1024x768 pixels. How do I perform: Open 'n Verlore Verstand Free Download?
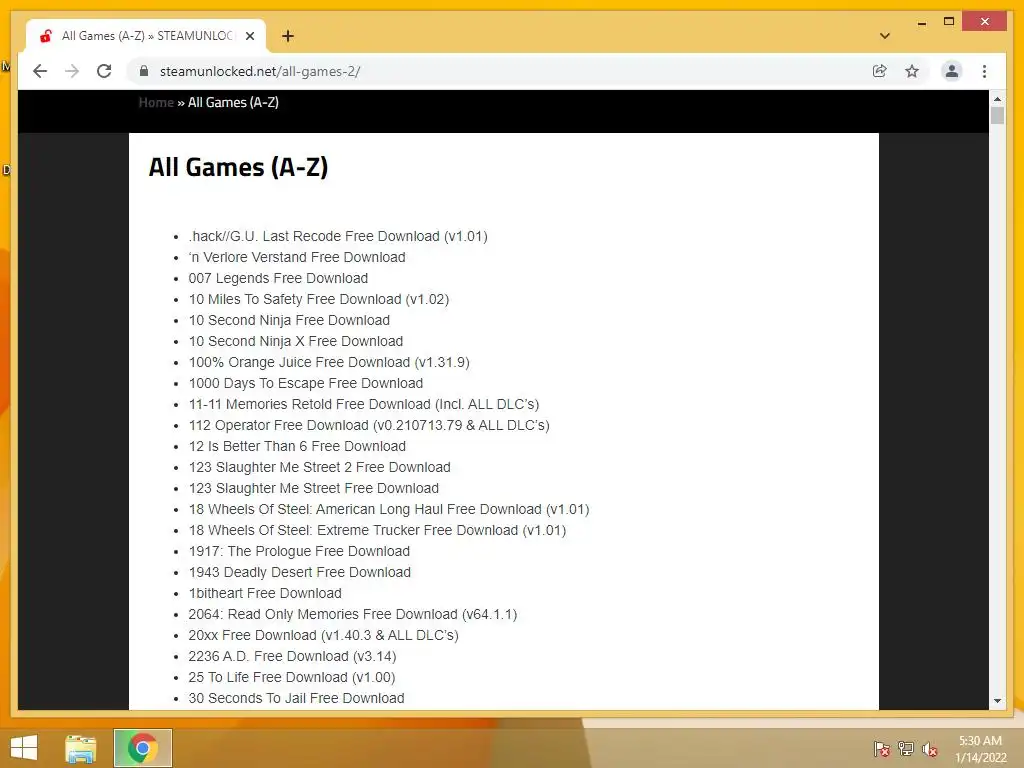coord(296,257)
